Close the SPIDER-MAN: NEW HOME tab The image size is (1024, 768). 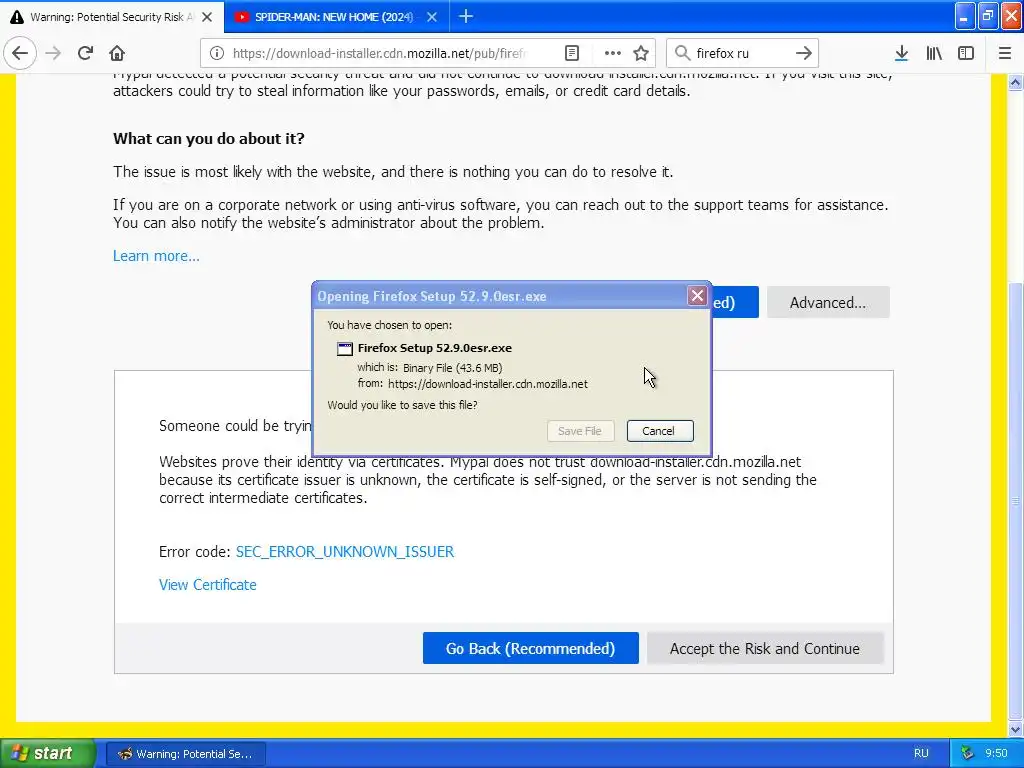pyautogui.click(x=432, y=17)
